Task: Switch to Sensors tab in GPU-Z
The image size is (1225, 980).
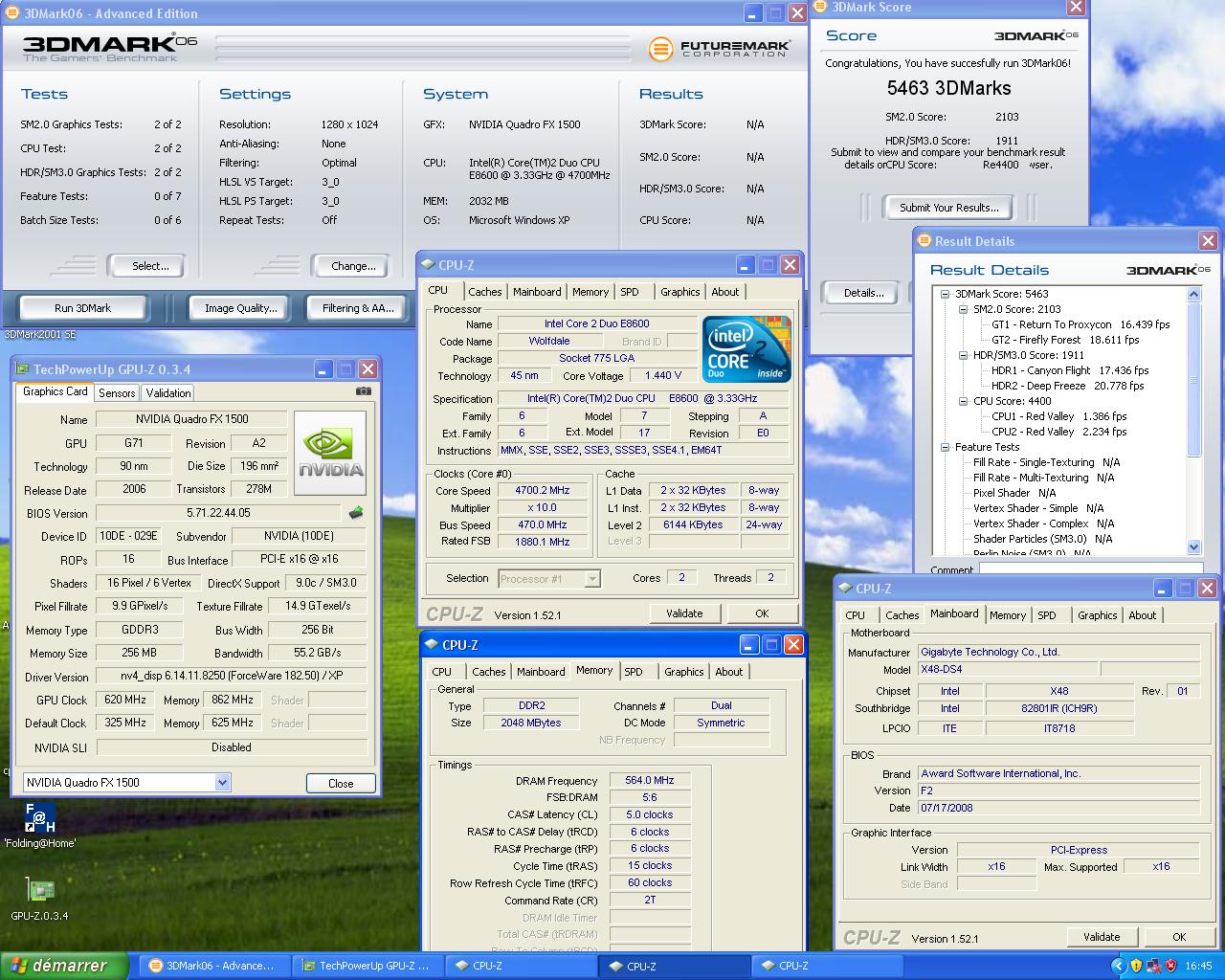Action: point(117,392)
